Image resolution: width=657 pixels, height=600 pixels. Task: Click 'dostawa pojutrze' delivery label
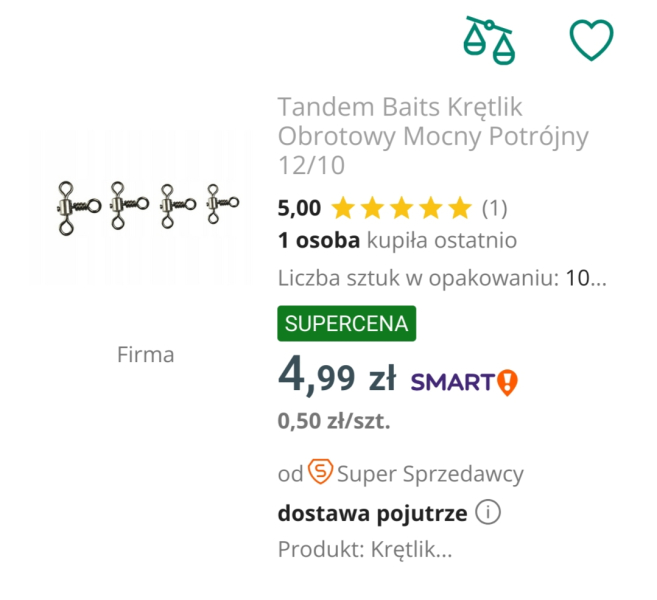pyautogui.click(x=372, y=514)
